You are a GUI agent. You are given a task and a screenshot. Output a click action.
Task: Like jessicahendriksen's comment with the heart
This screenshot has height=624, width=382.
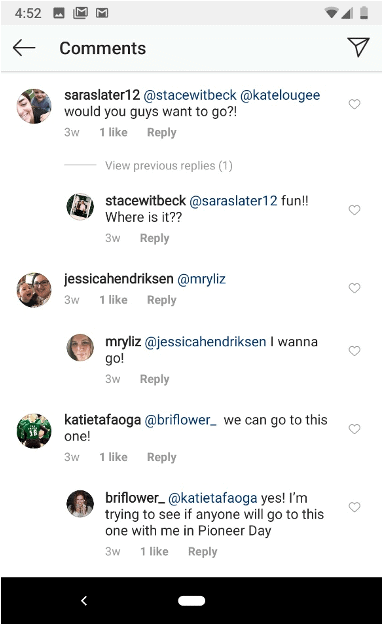pos(354,288)
